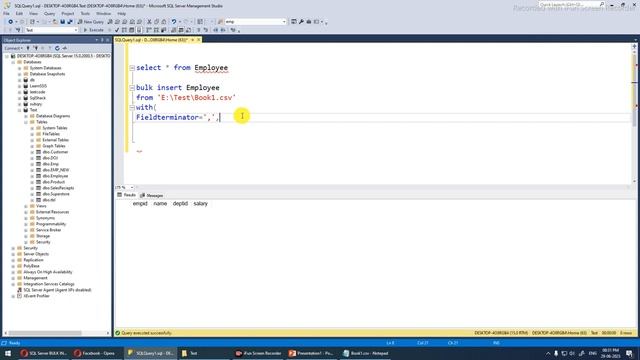
Task: Click the salary column header in results
Action: (200, 204)
